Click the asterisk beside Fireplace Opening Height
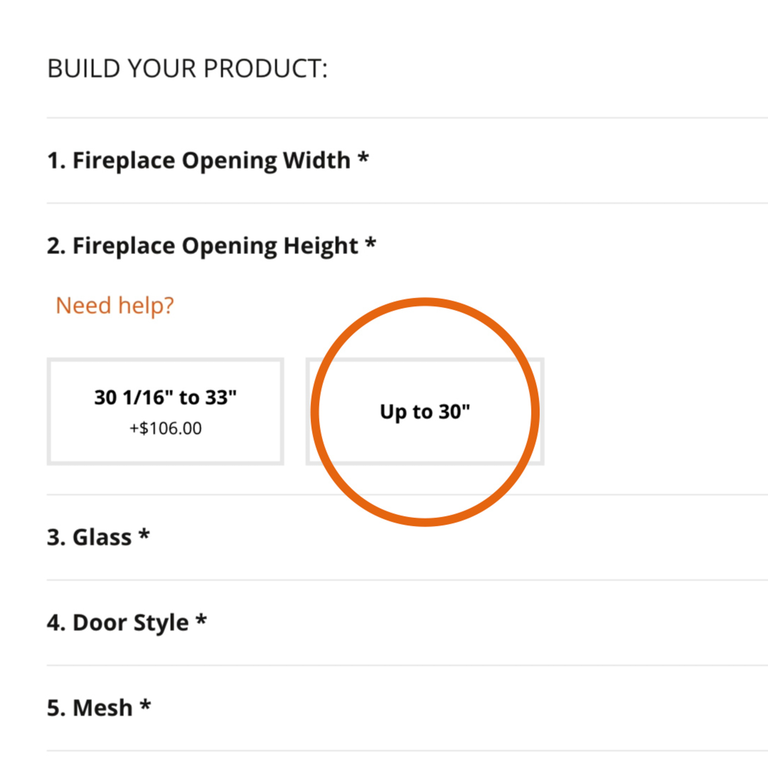The image size is (768, 768). 371,245
